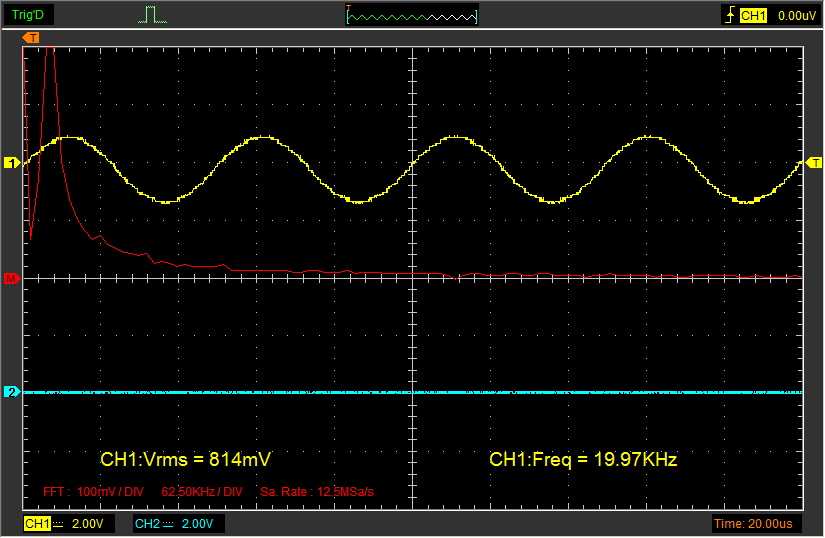Click the CH2 2.00V vertical scale value
The width and height of the screenshot is (825, 538).
click(x=197, y=524)
